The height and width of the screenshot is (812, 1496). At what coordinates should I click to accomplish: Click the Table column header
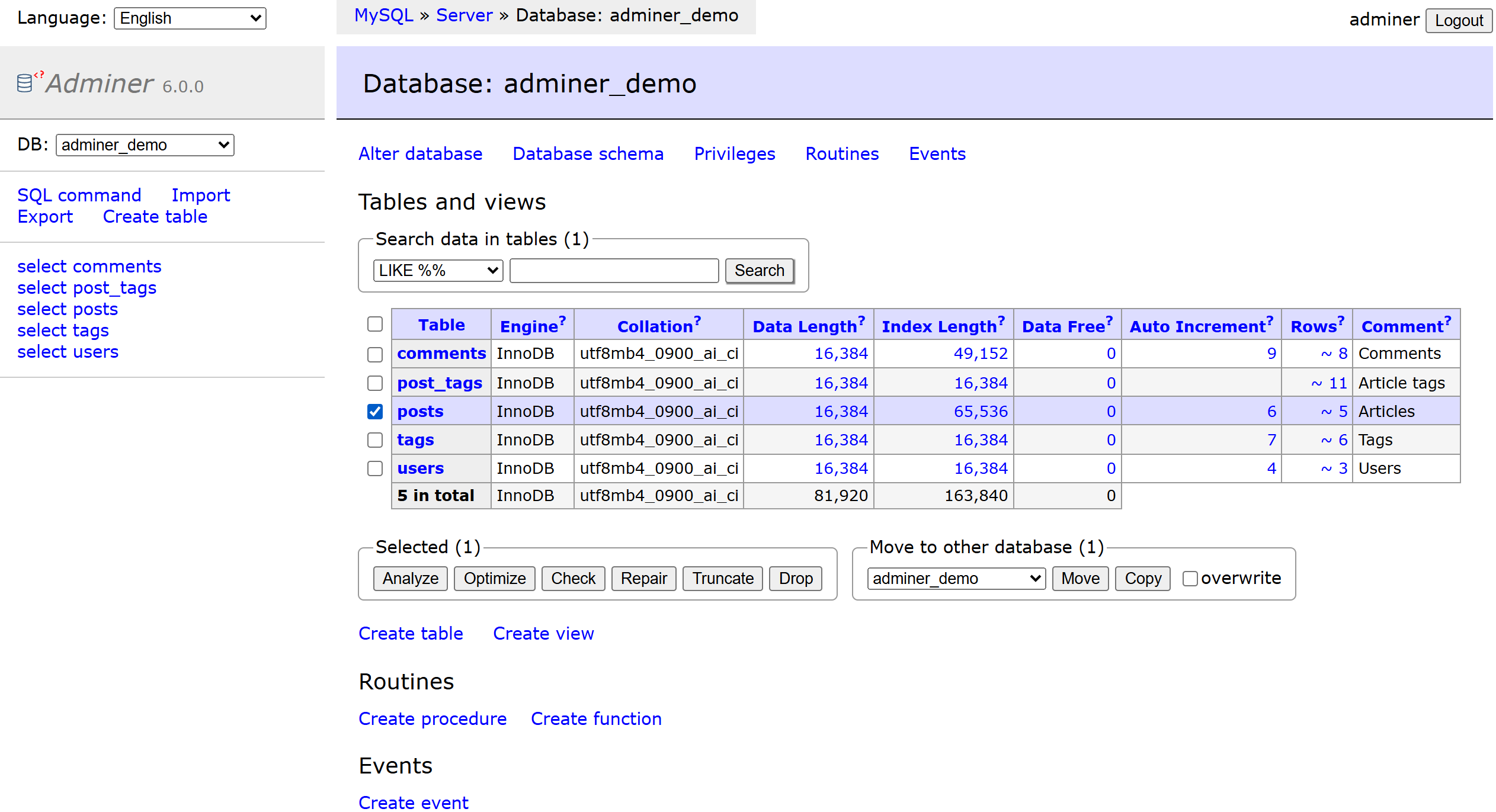(x=441, y=325)
